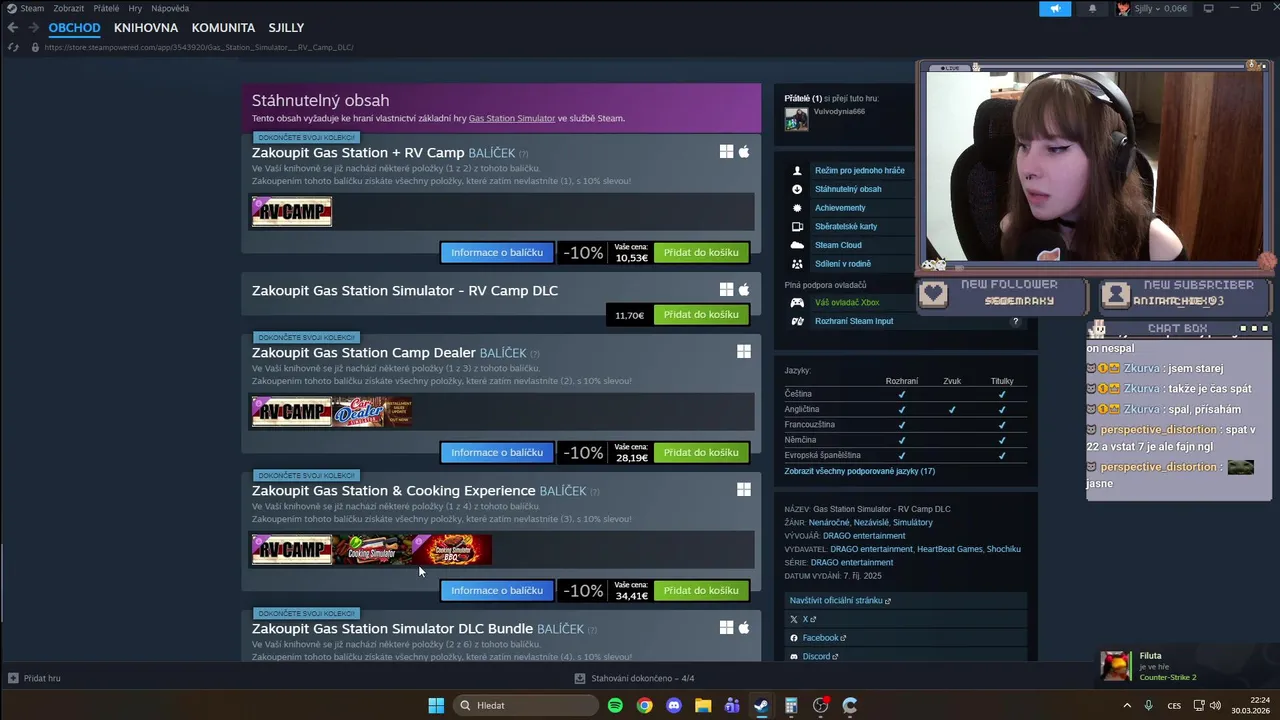This screenshot has height=720, width=1280.
Task: Add Gas Station + RV Camp bundle to cart
Action: (701, 253)
